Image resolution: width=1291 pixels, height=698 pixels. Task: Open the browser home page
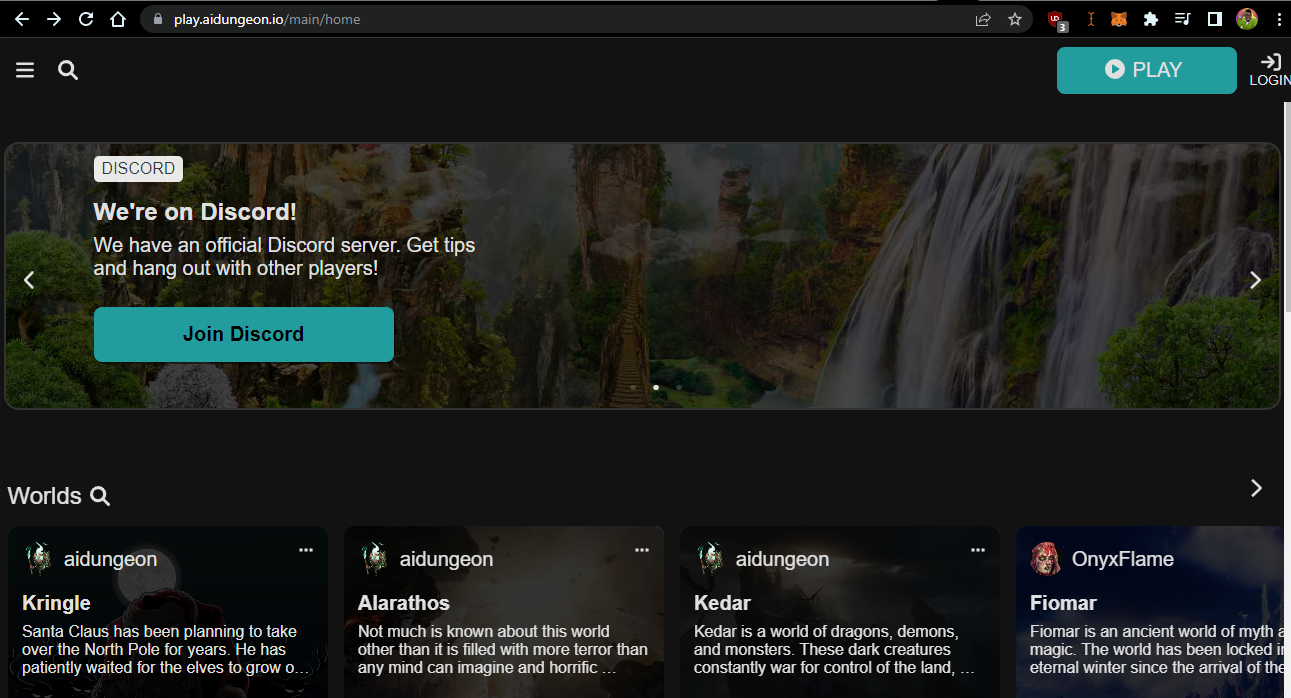[118, 19]
